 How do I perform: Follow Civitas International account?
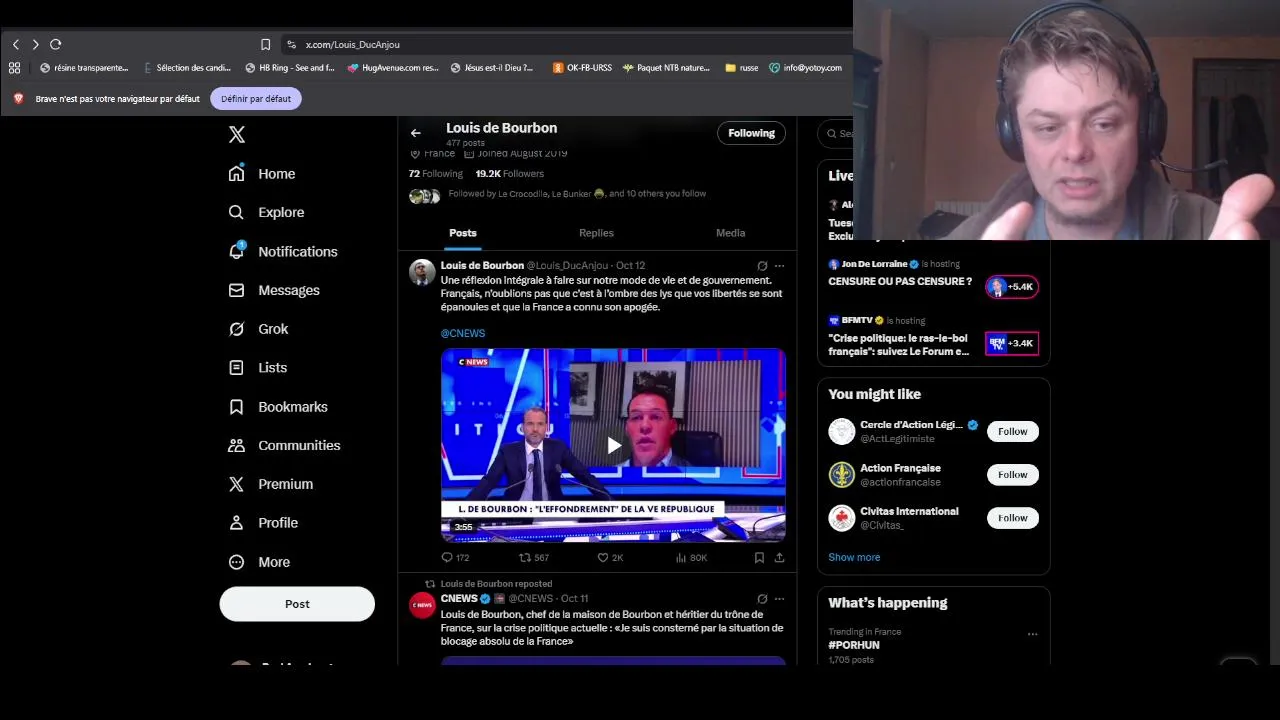[x=1012, y=517]
